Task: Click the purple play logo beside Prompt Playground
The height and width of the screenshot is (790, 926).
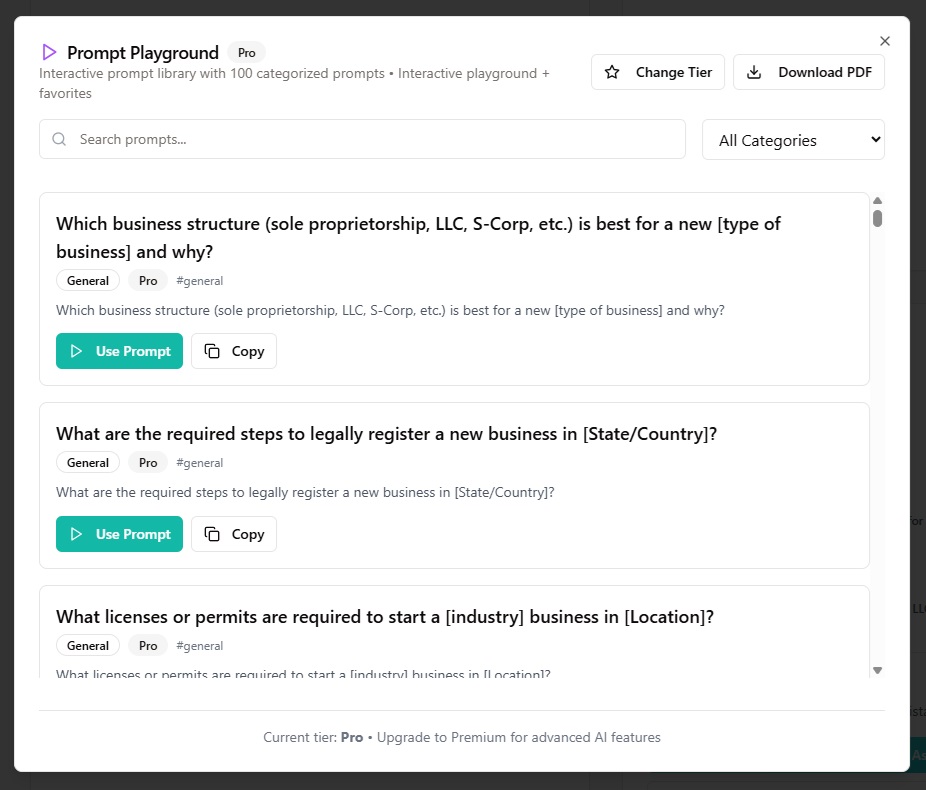Action: click(x=49, y=52)
